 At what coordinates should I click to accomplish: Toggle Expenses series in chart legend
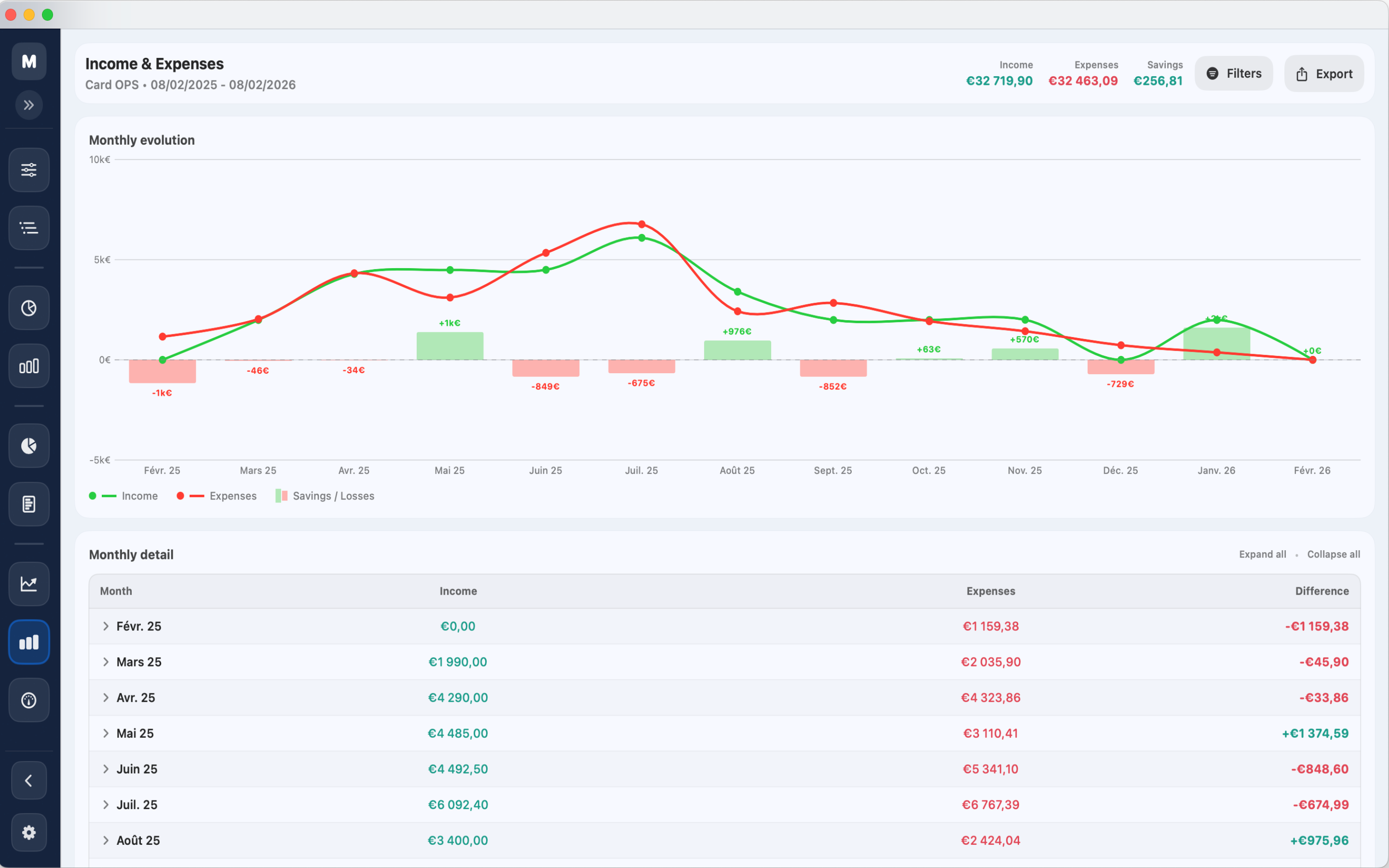(217, 496)
